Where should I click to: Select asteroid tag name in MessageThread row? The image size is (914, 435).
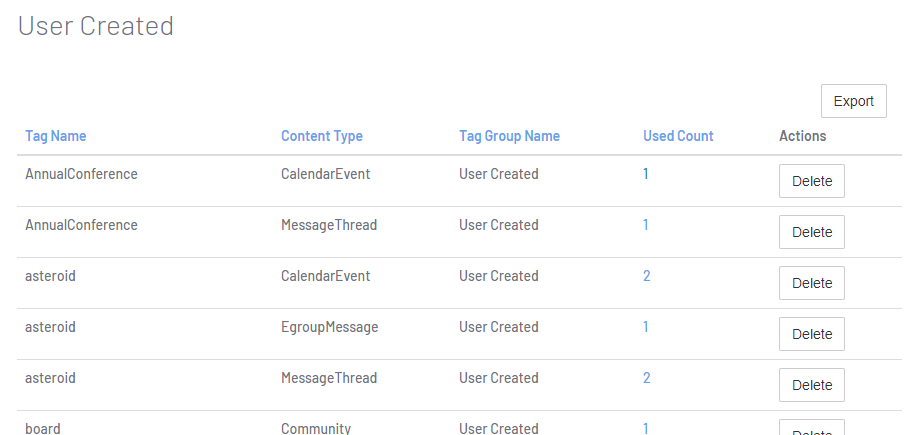(x=50, y=378)
